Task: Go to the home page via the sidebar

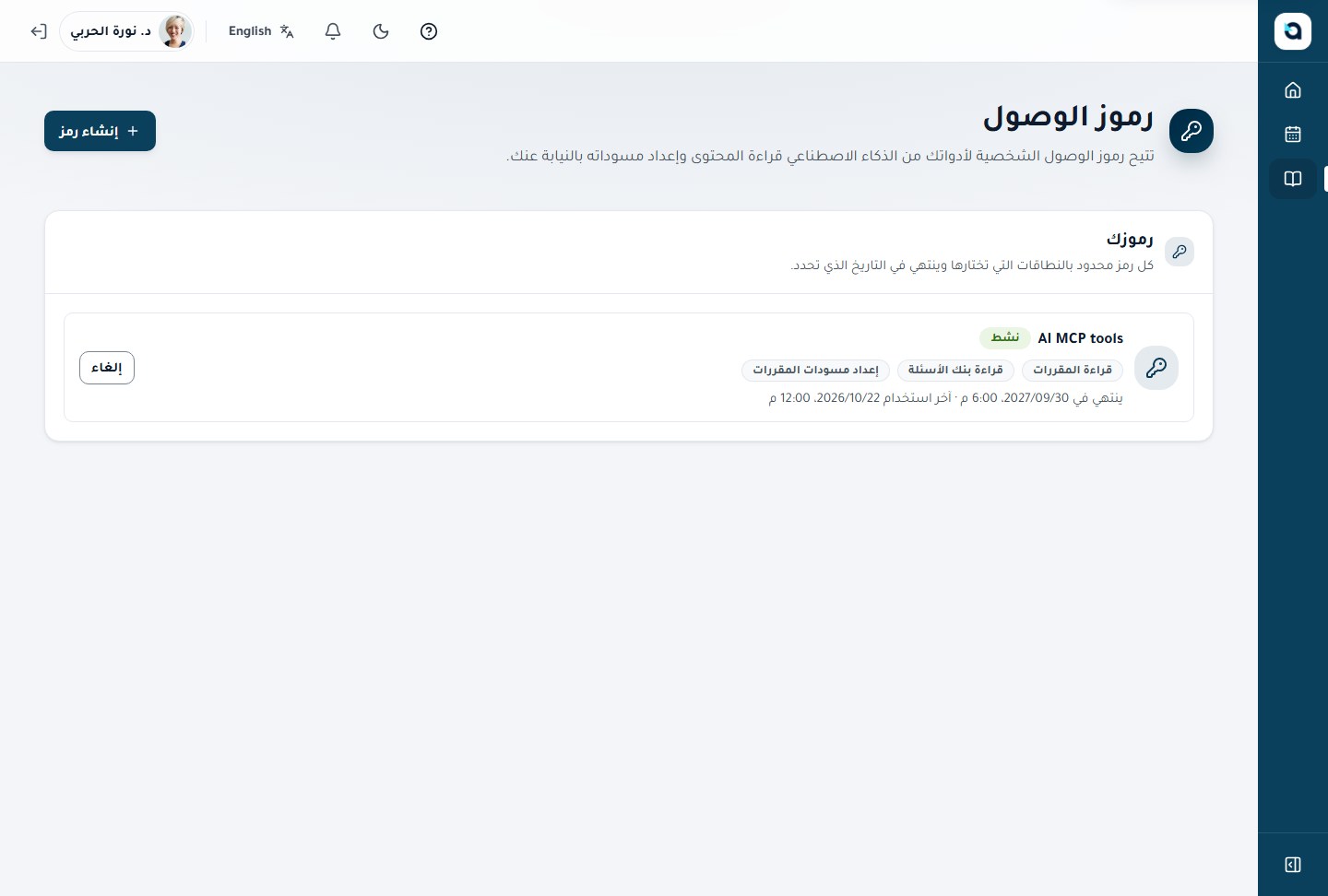Action: click(1293, 90)
